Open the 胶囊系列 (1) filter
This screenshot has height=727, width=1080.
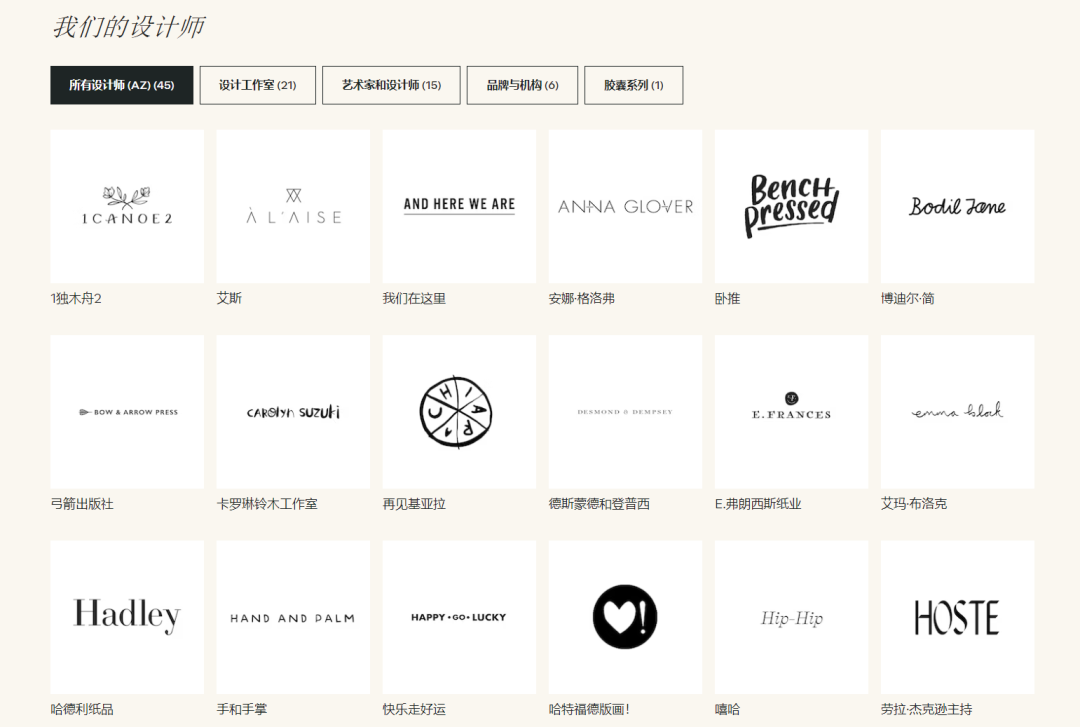pos(633,85)
